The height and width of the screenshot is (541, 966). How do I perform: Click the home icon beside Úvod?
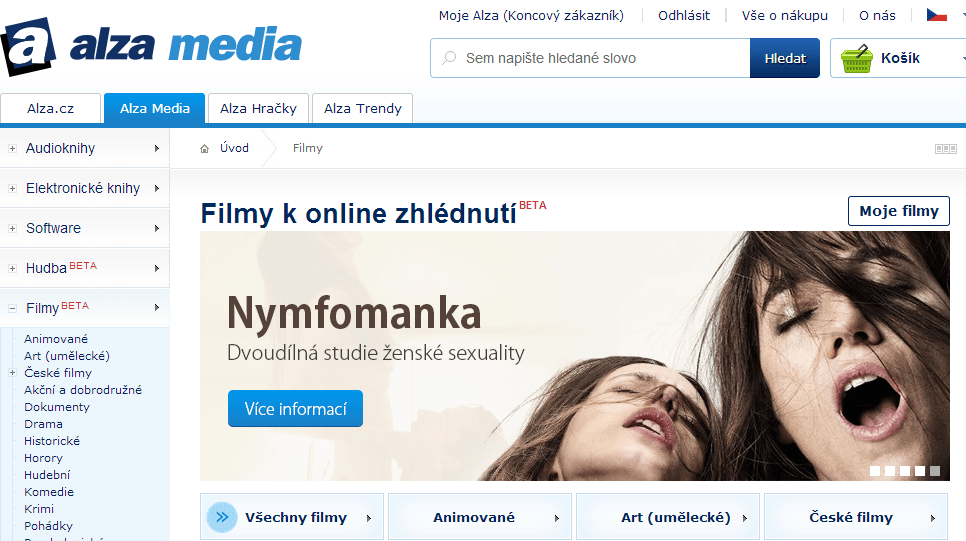[x=205, y=148]
